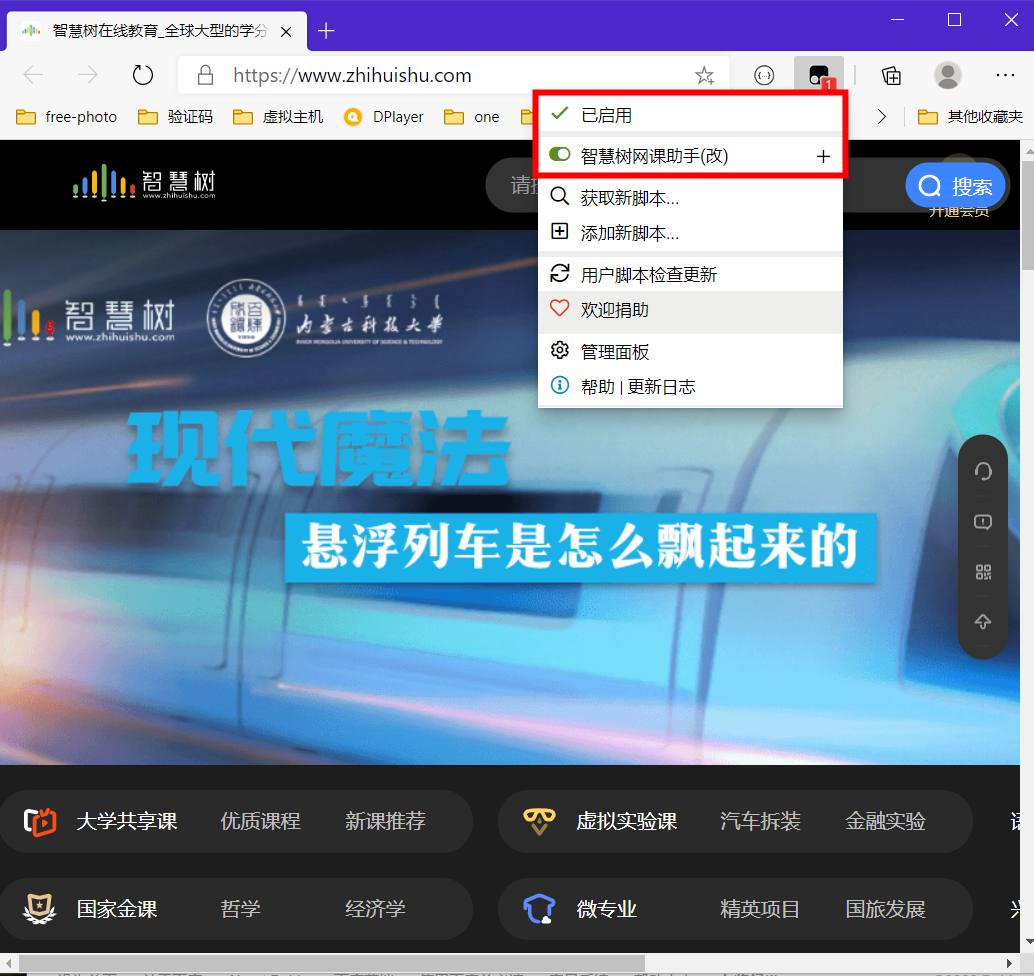Open the free-photo bookmark folder
This screenshot has width=1034, height=976.
[67, 117]
